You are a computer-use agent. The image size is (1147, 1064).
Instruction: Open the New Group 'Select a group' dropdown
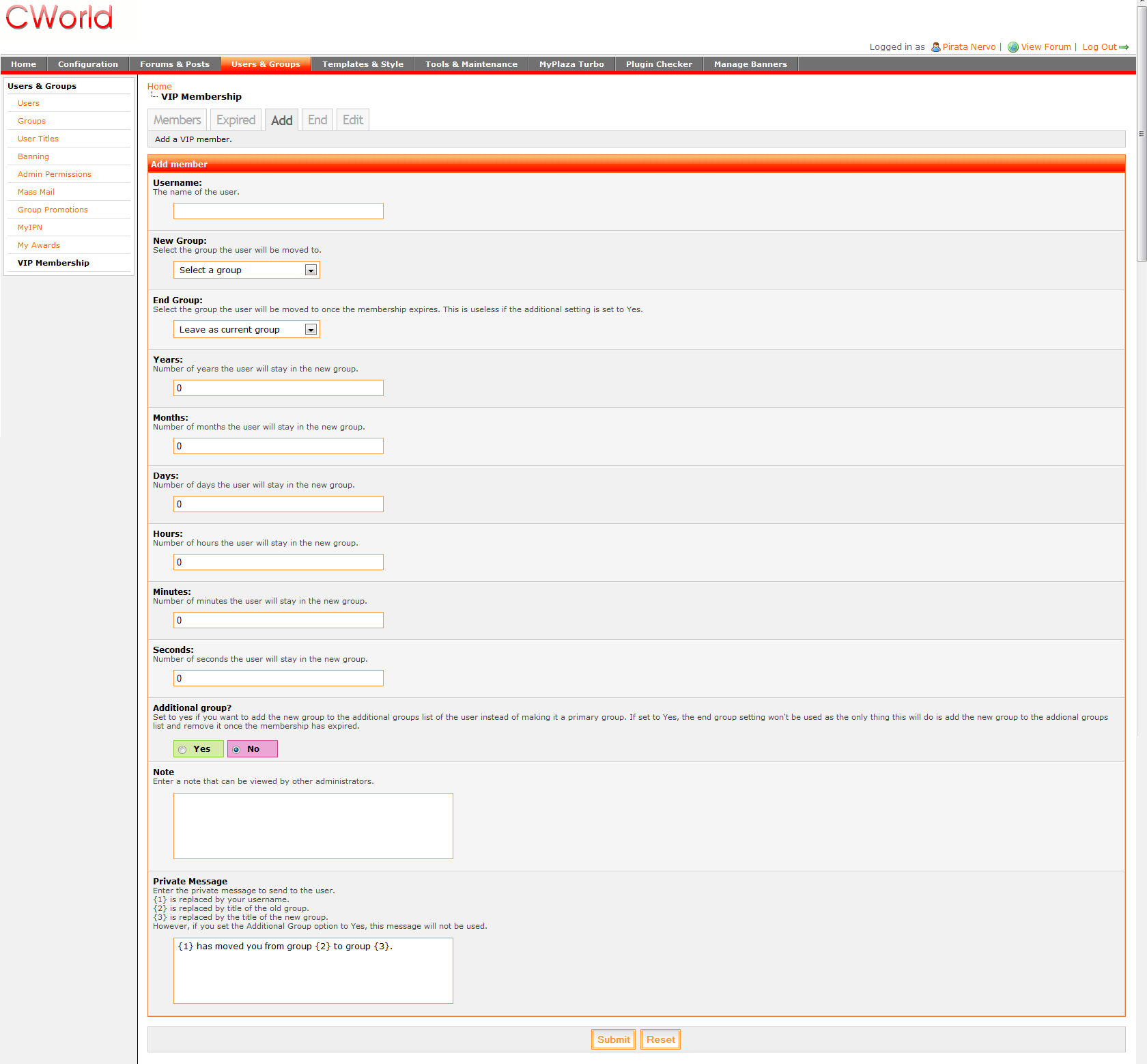pyautogui.click(x=246, y=270)
